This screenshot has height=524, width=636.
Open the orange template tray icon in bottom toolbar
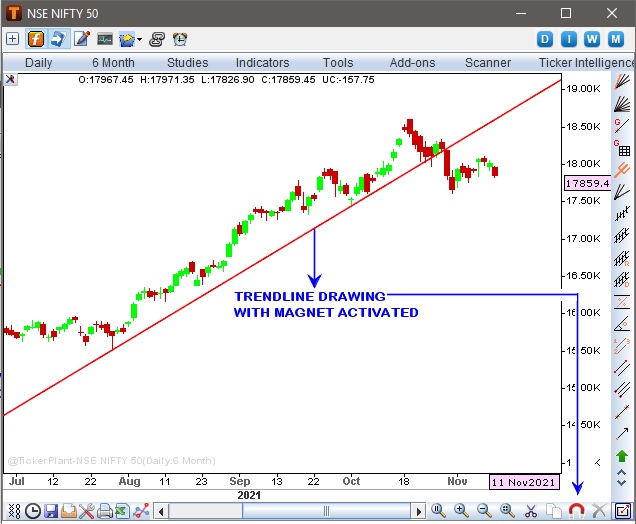click(69, 511)
